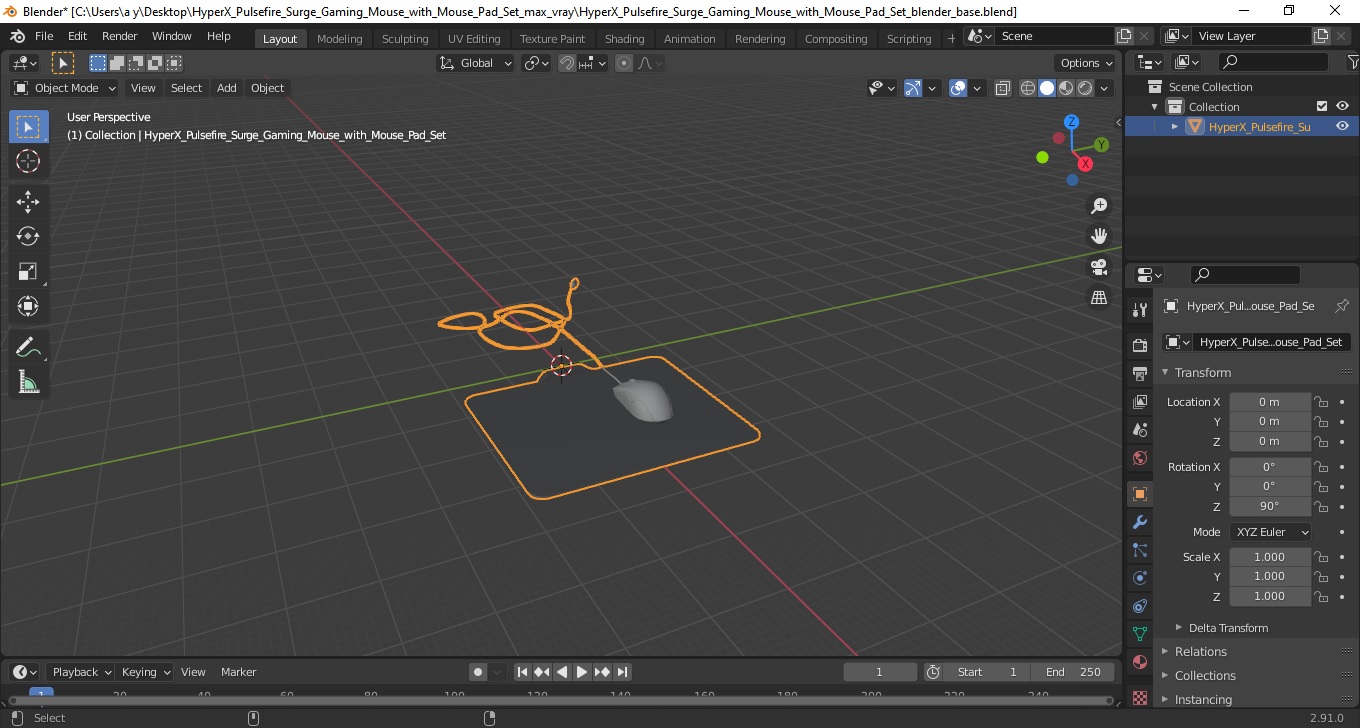Open the Modifier properties tab
Image resolution: width=1360 pixels, height=728 pixels.
[x=1139, y=522]
